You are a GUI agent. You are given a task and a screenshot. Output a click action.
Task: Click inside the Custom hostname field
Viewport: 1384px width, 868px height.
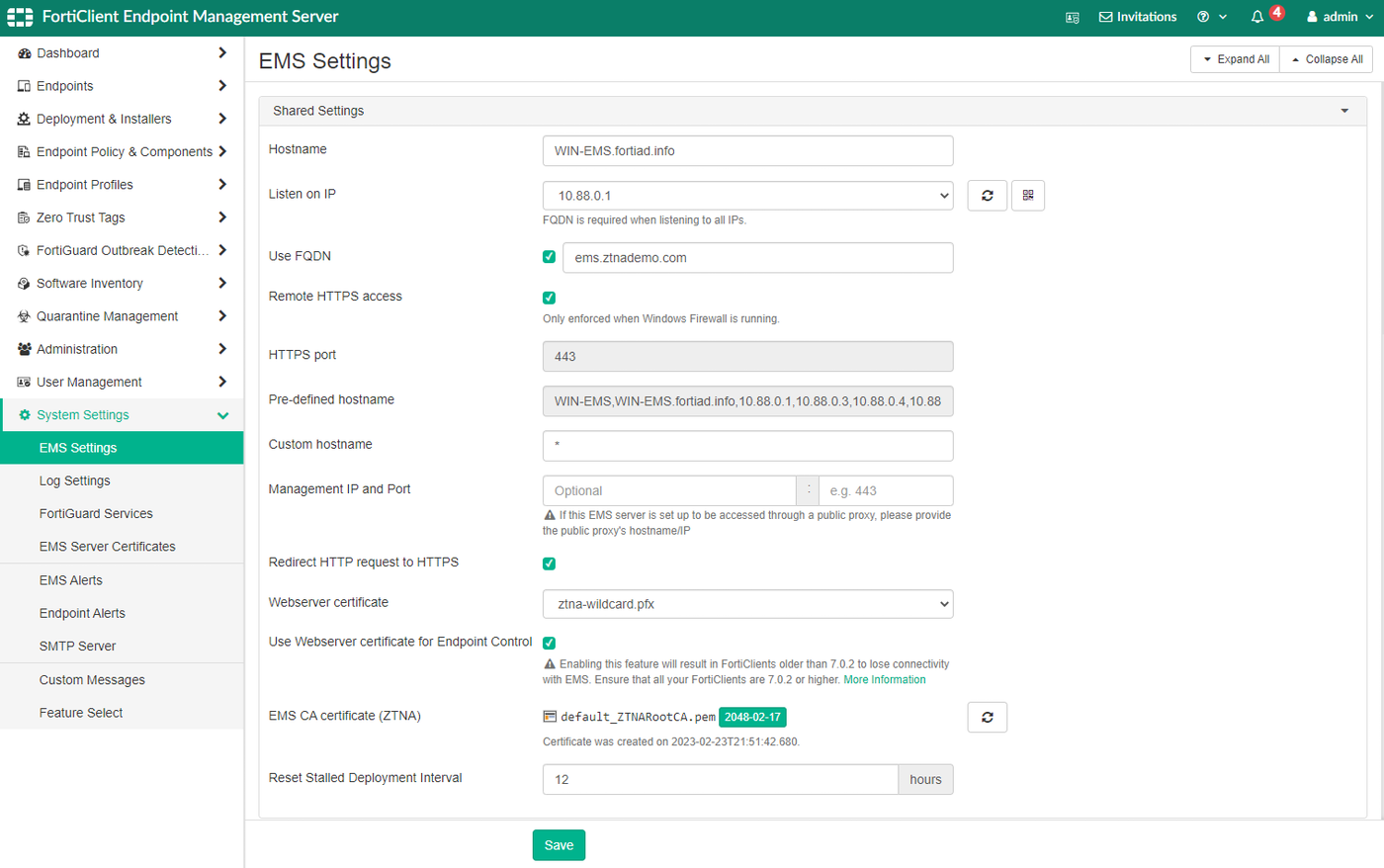coord(746,446)
